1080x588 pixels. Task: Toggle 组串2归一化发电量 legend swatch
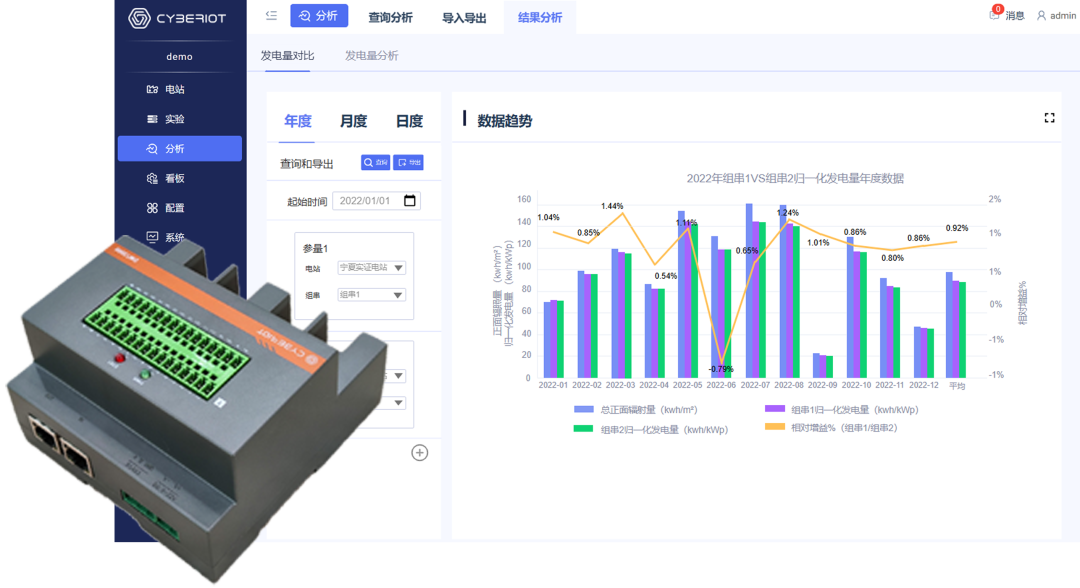(583, 429)
